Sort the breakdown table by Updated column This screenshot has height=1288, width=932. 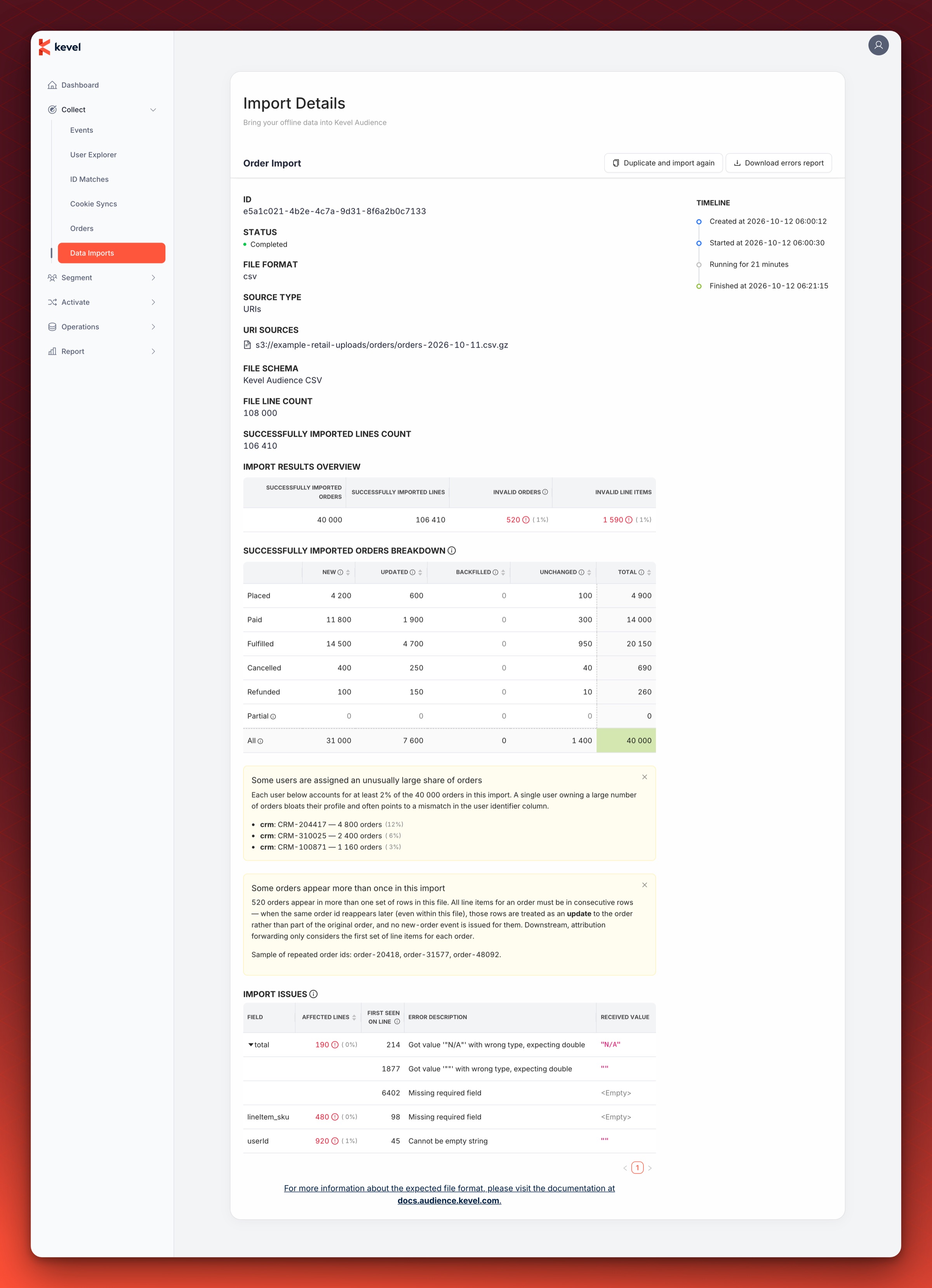(x=420, y=573)
